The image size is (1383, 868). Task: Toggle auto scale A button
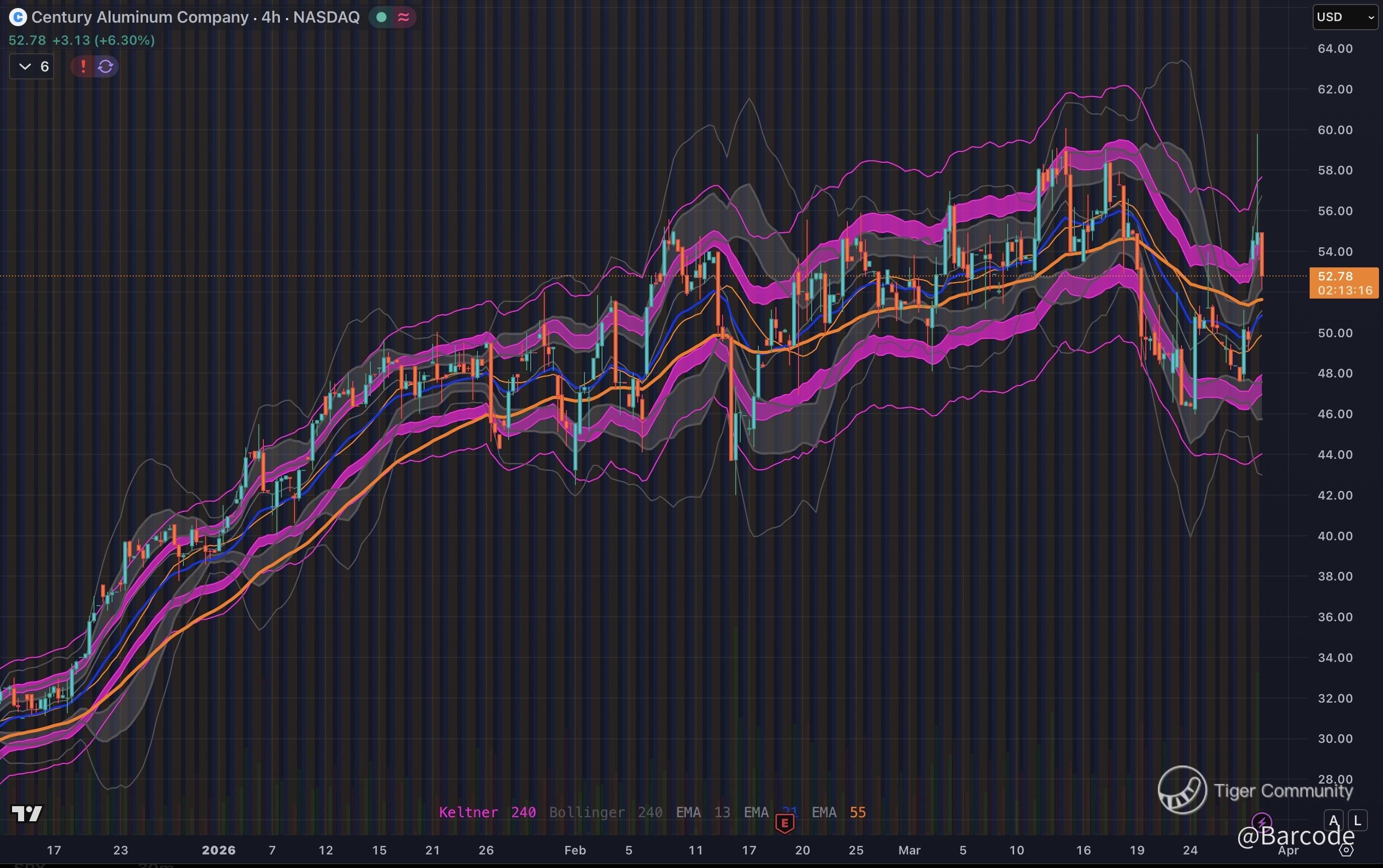click(x=1334, y=820)
